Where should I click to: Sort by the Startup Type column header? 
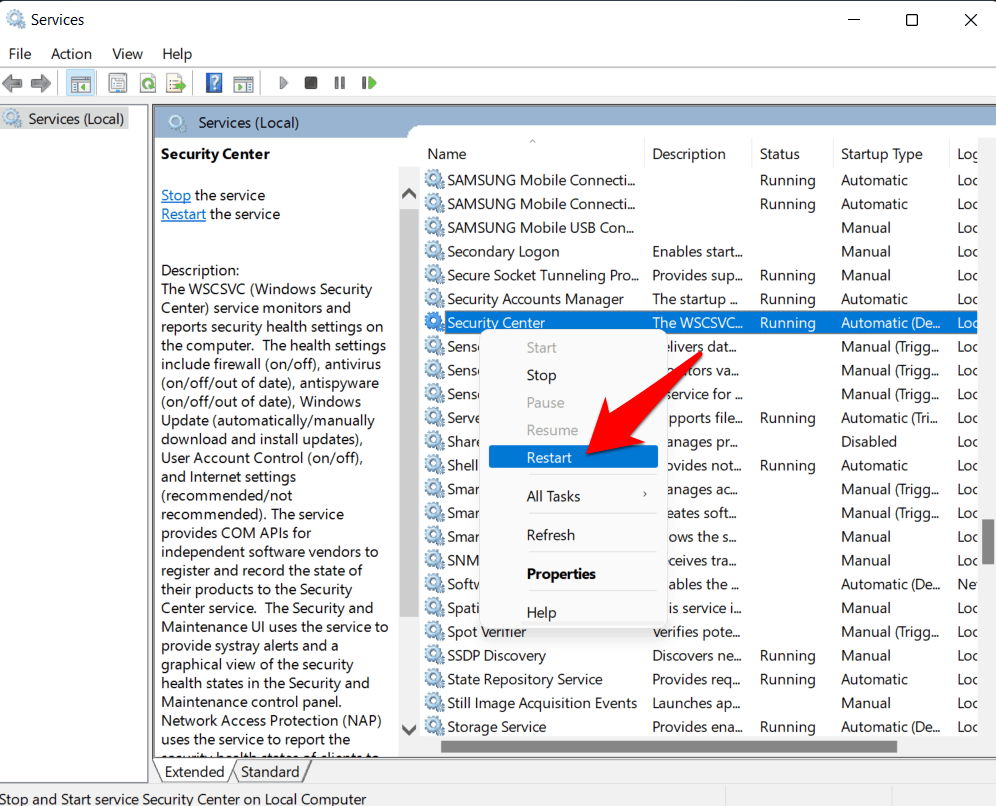tap(881, 154)
